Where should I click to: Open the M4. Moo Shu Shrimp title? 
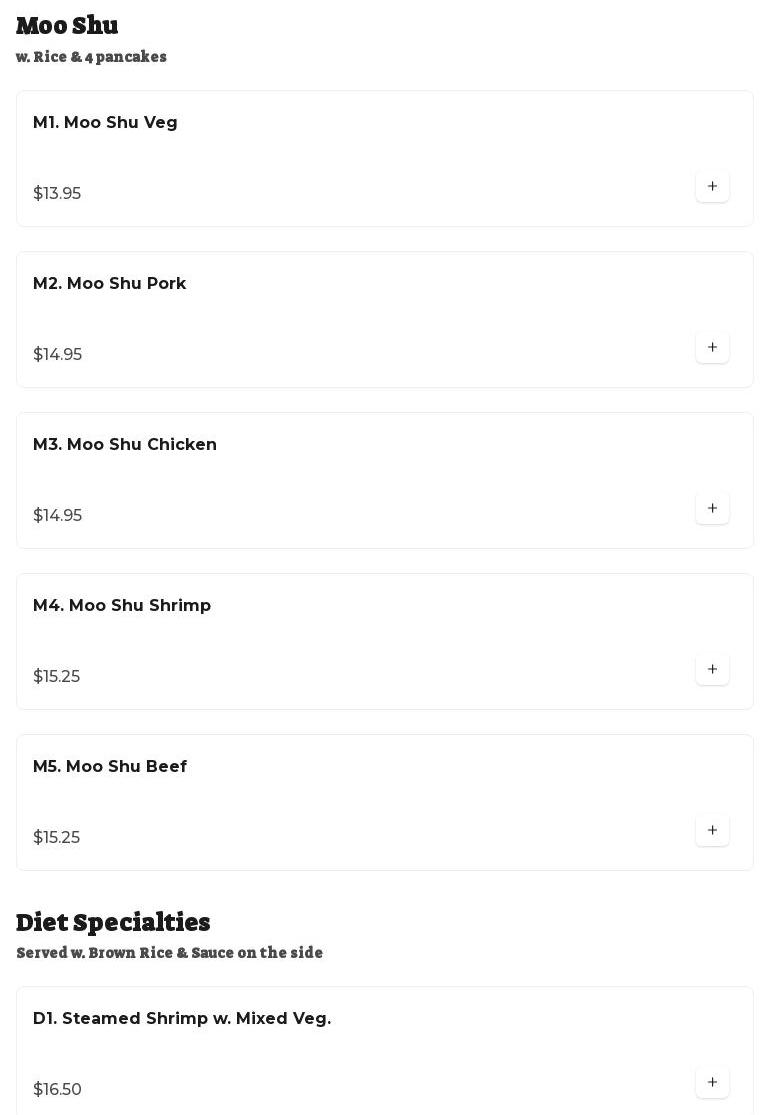click(122, 606)
